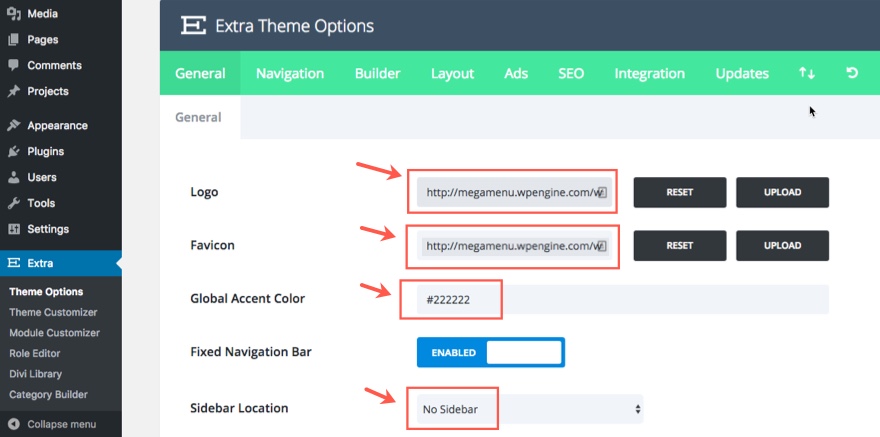Viewport: 880px width, 437px height.
Task: Click the reset-to-defaults circular arrow icon
Action: tap(852, 73)
